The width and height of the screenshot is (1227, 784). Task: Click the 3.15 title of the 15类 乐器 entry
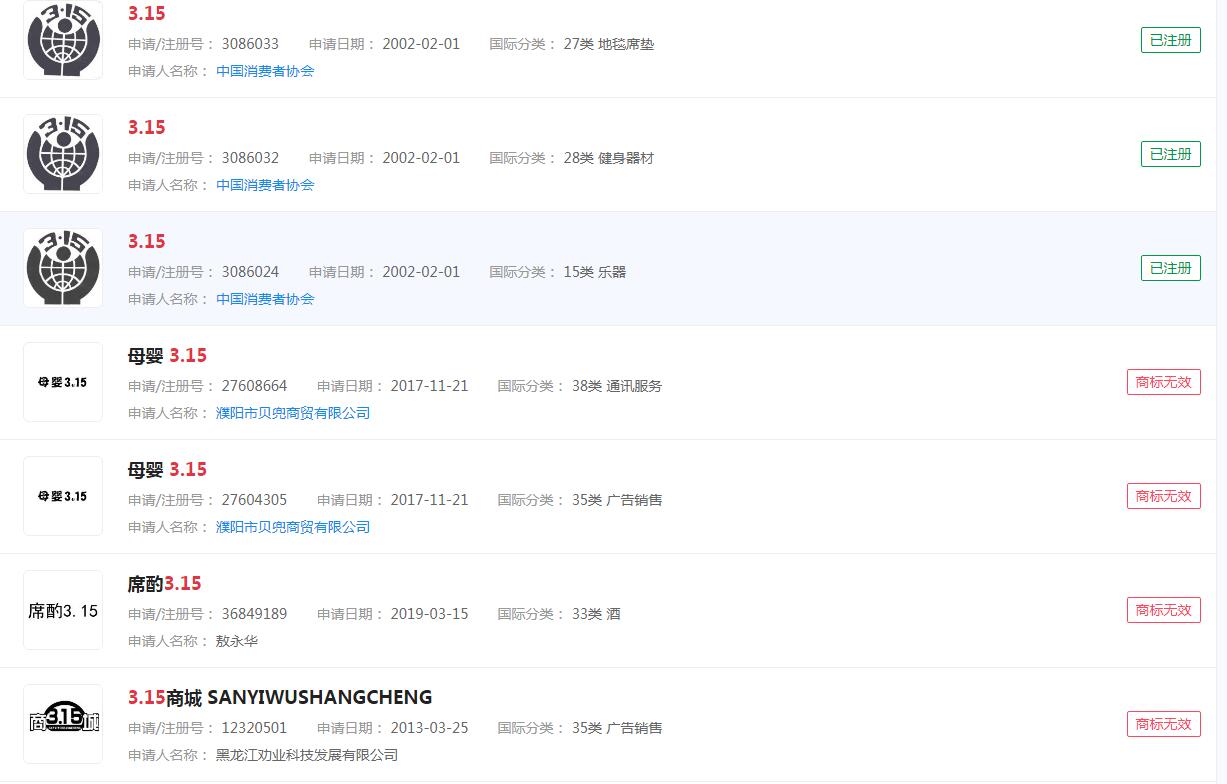pos(147,242)
